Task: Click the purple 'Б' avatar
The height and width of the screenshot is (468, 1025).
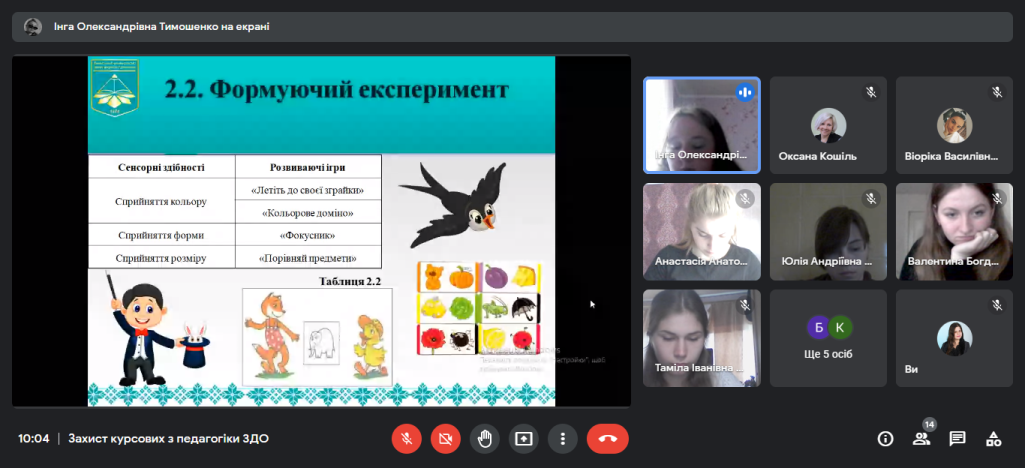Action: pyautogui.click(x=818, y=327)
